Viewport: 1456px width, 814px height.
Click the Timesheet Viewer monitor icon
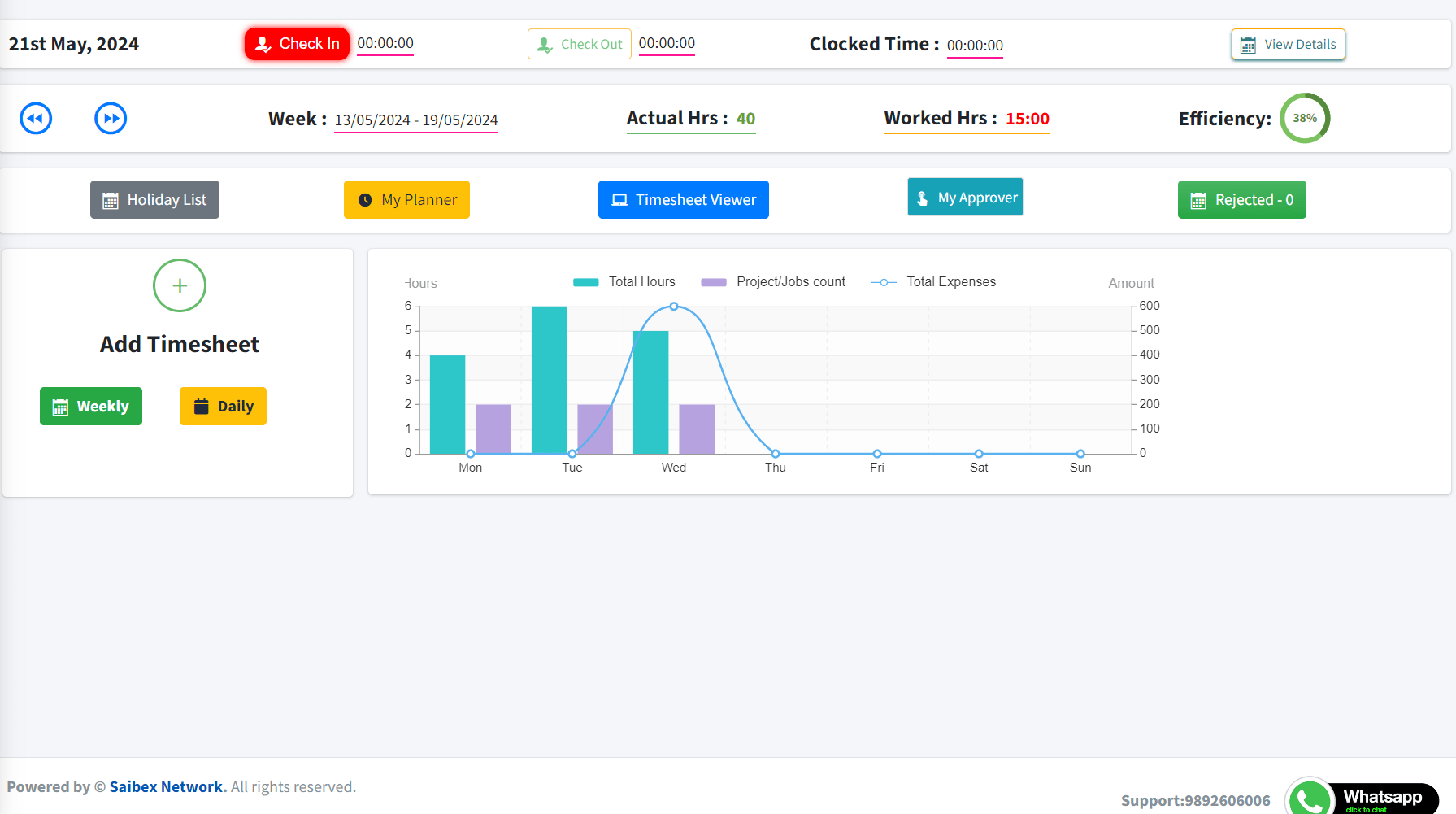point(619,199)
